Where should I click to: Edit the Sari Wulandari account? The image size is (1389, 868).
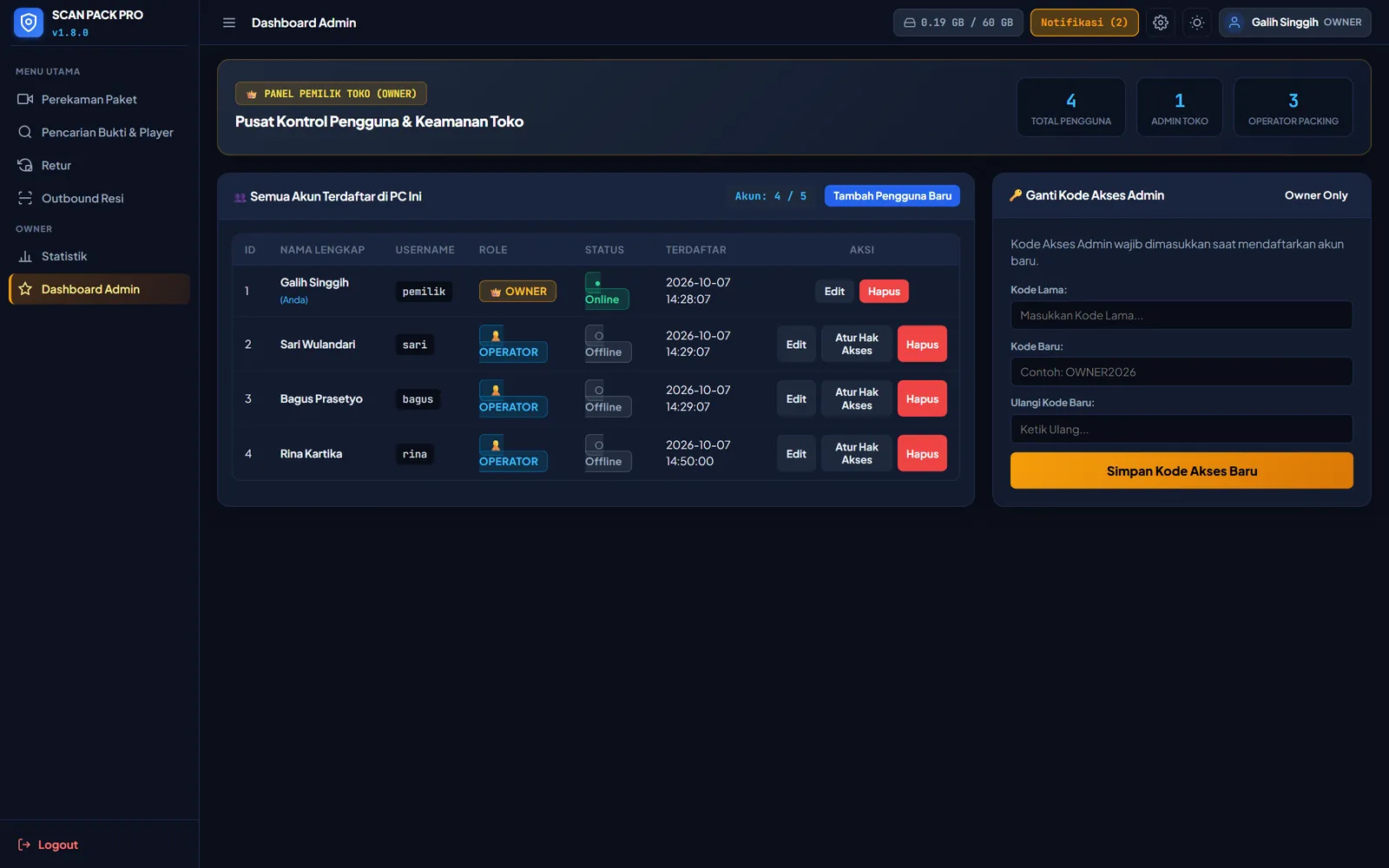point(796,345)
